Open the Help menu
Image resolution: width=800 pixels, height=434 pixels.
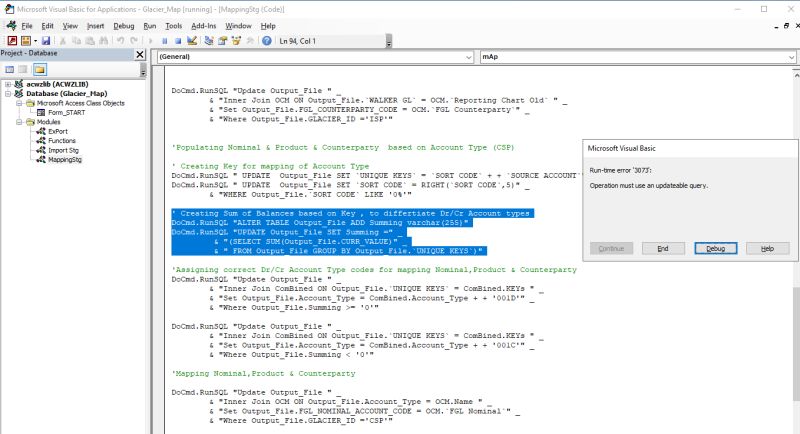pyautogui.click(x=268, y=26)
